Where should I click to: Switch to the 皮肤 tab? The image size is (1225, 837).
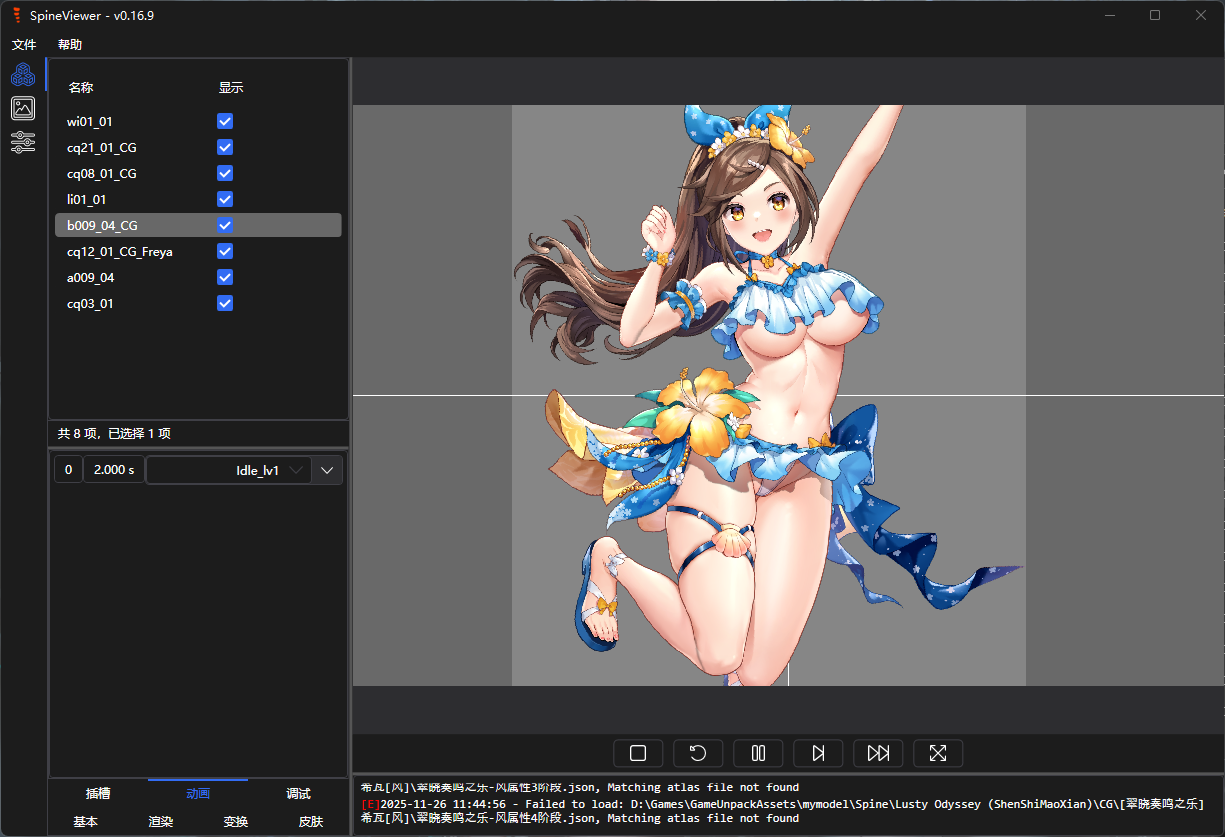coord(310,822)
